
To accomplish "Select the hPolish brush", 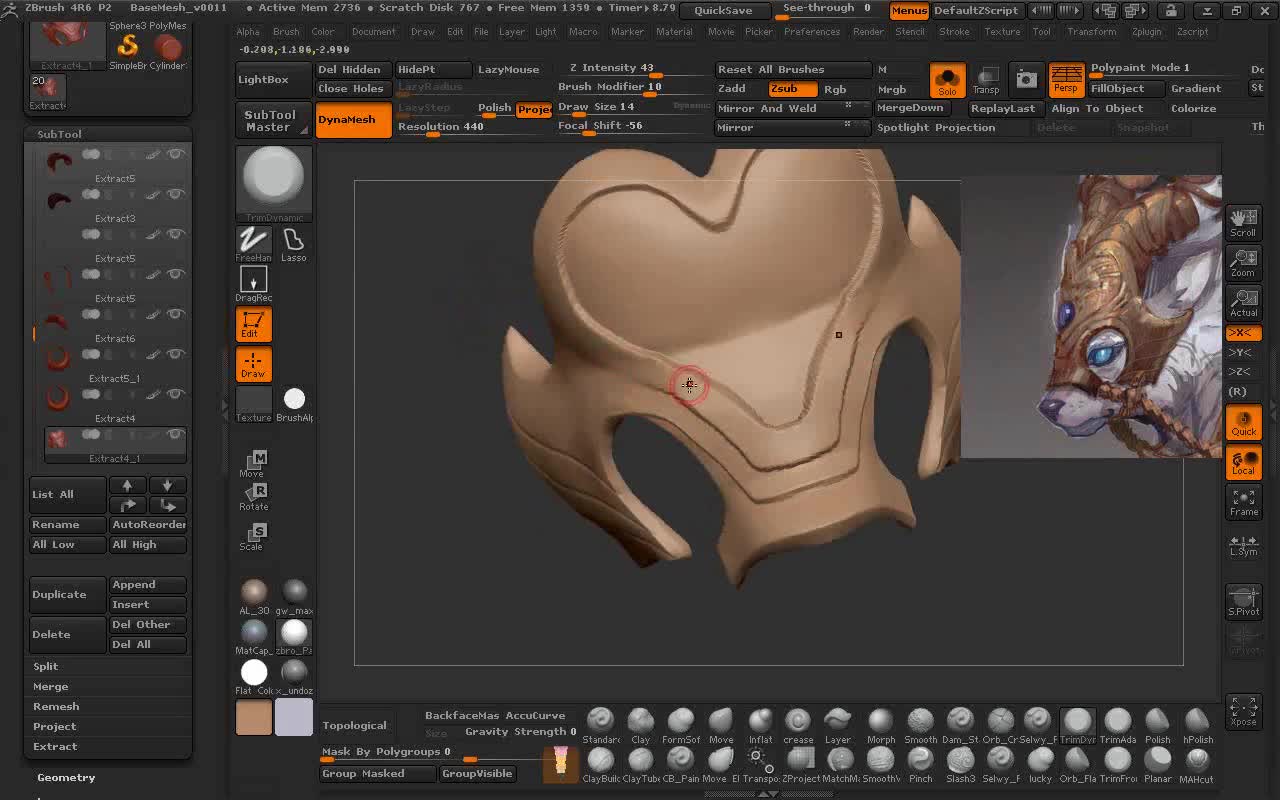I will [x=1197, y=725].
